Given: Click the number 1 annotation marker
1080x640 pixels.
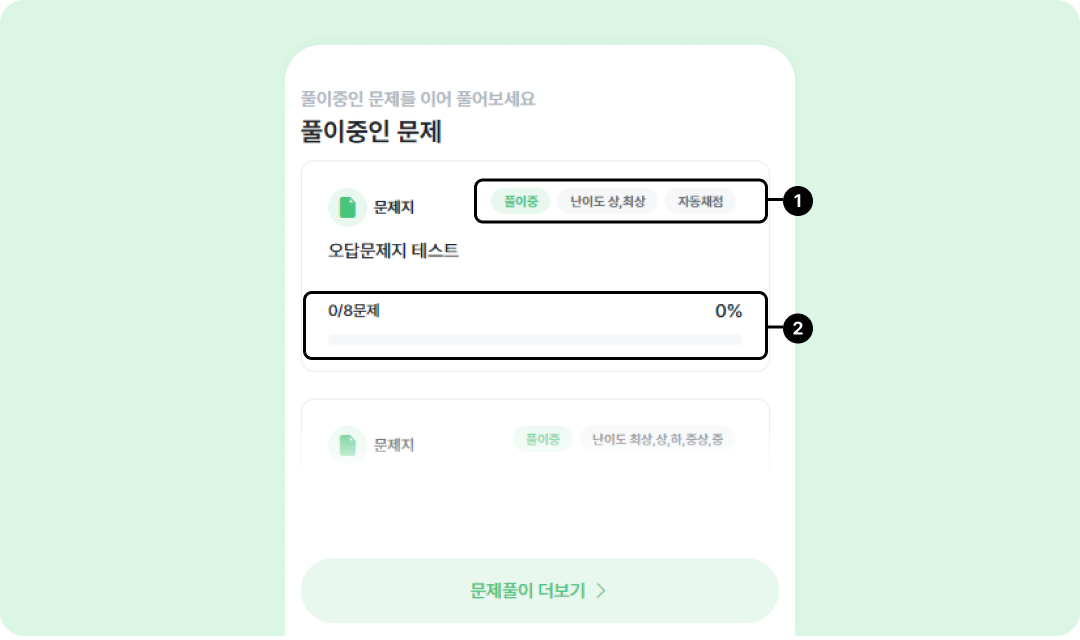Looking at the screenshot, I should coord(797,202).
